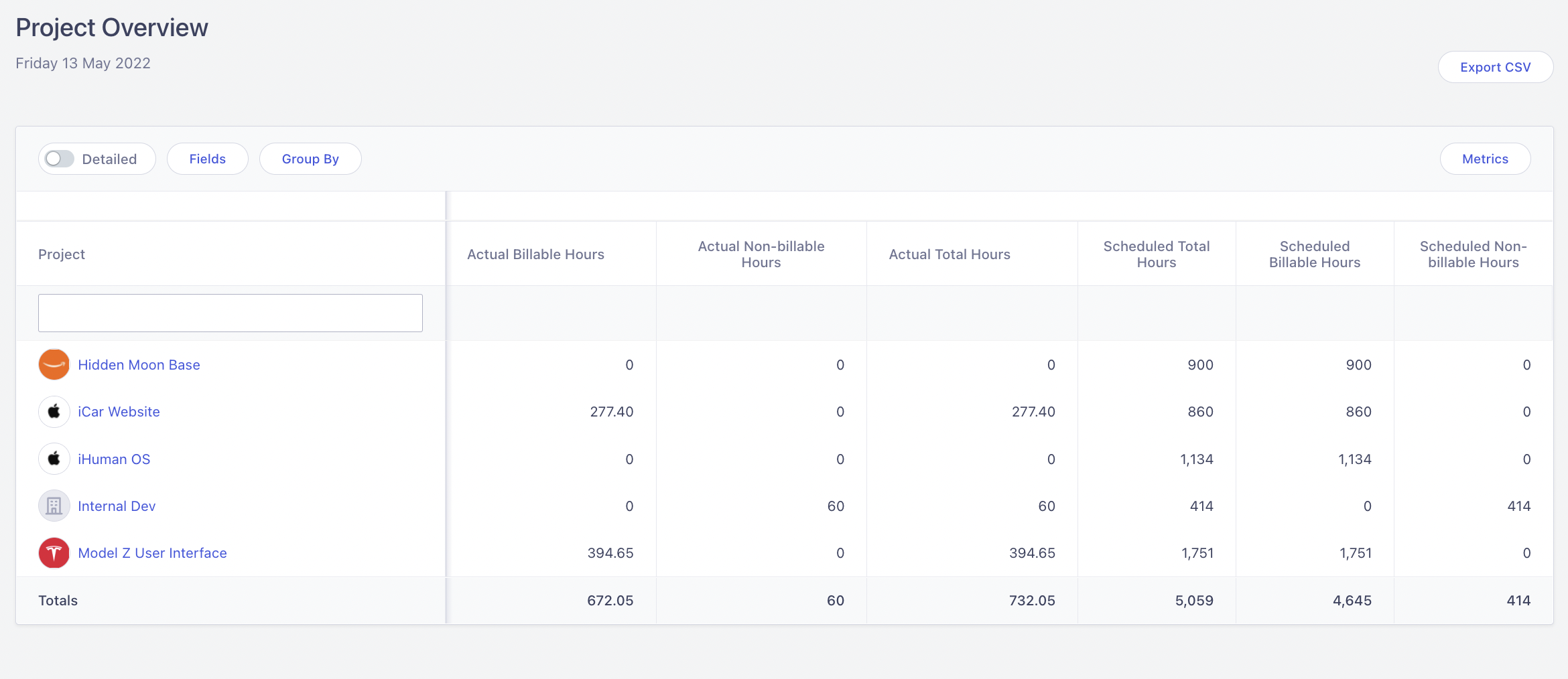Select Model Z's 394.65 actual total hours
The image size is (1568, 679).
[x=1033, y=553]
